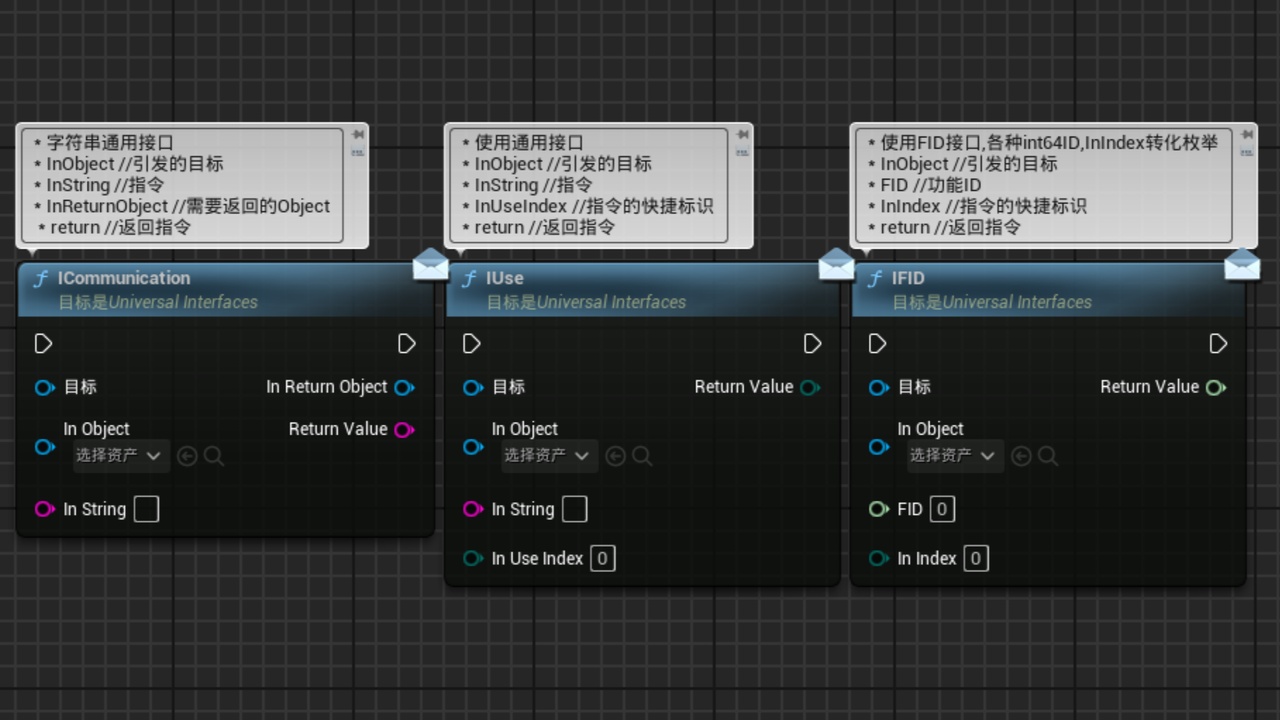Use selected asset arrow on IFID In Object

point(1021,456)
